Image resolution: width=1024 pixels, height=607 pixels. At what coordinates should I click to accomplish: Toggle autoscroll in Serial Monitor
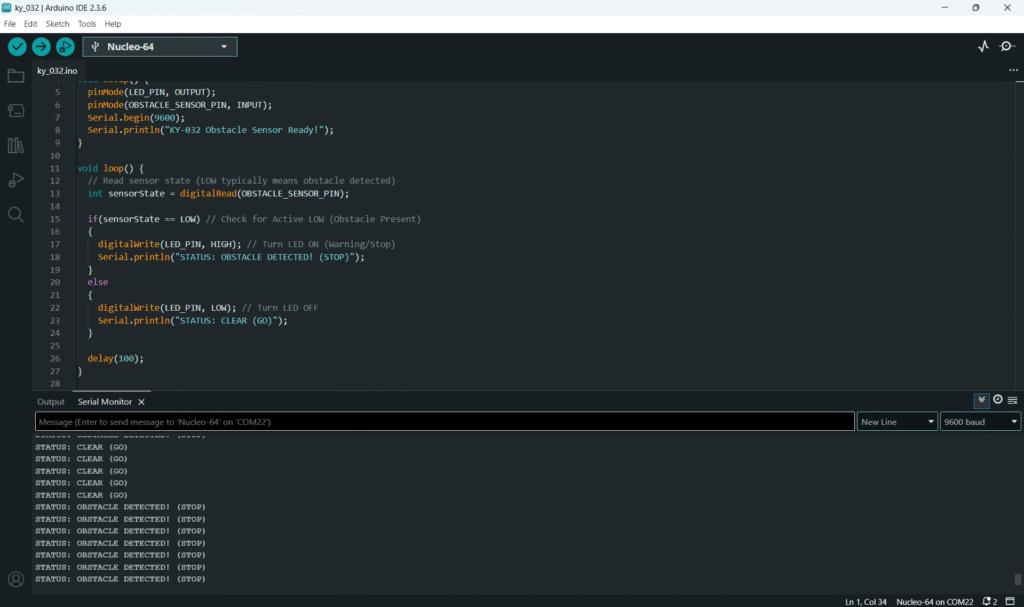982,400
